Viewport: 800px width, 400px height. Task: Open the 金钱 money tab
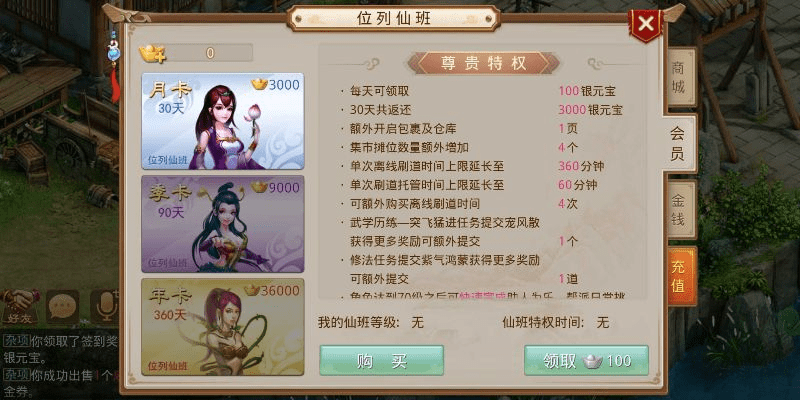681,210
